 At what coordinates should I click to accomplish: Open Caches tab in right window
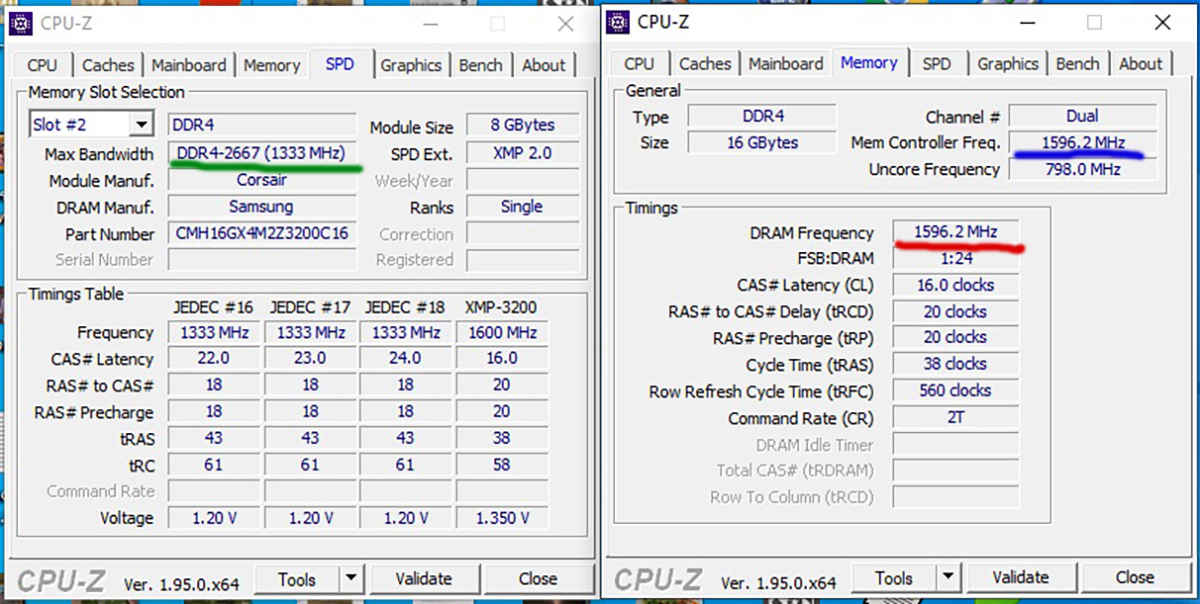coord(705,63)
